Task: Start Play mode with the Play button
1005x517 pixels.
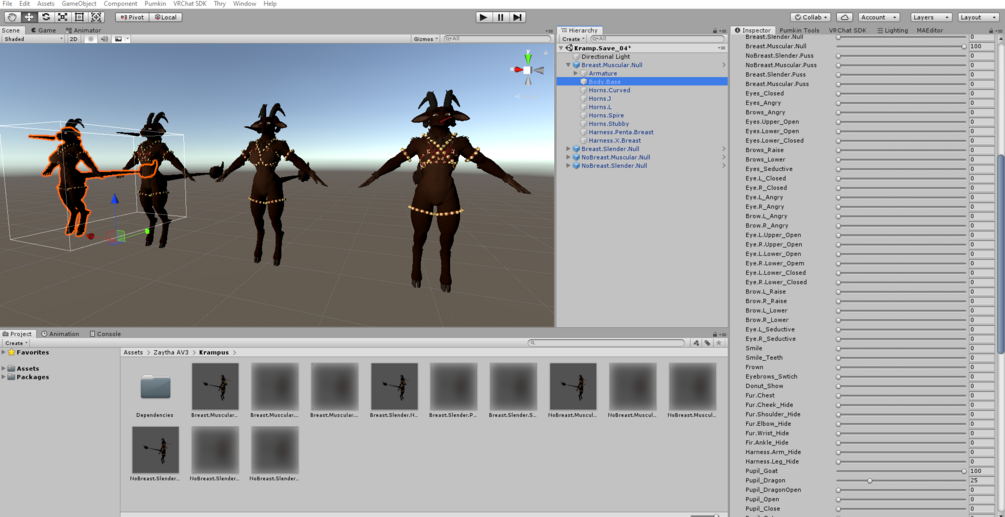Action: pos(483,17)
